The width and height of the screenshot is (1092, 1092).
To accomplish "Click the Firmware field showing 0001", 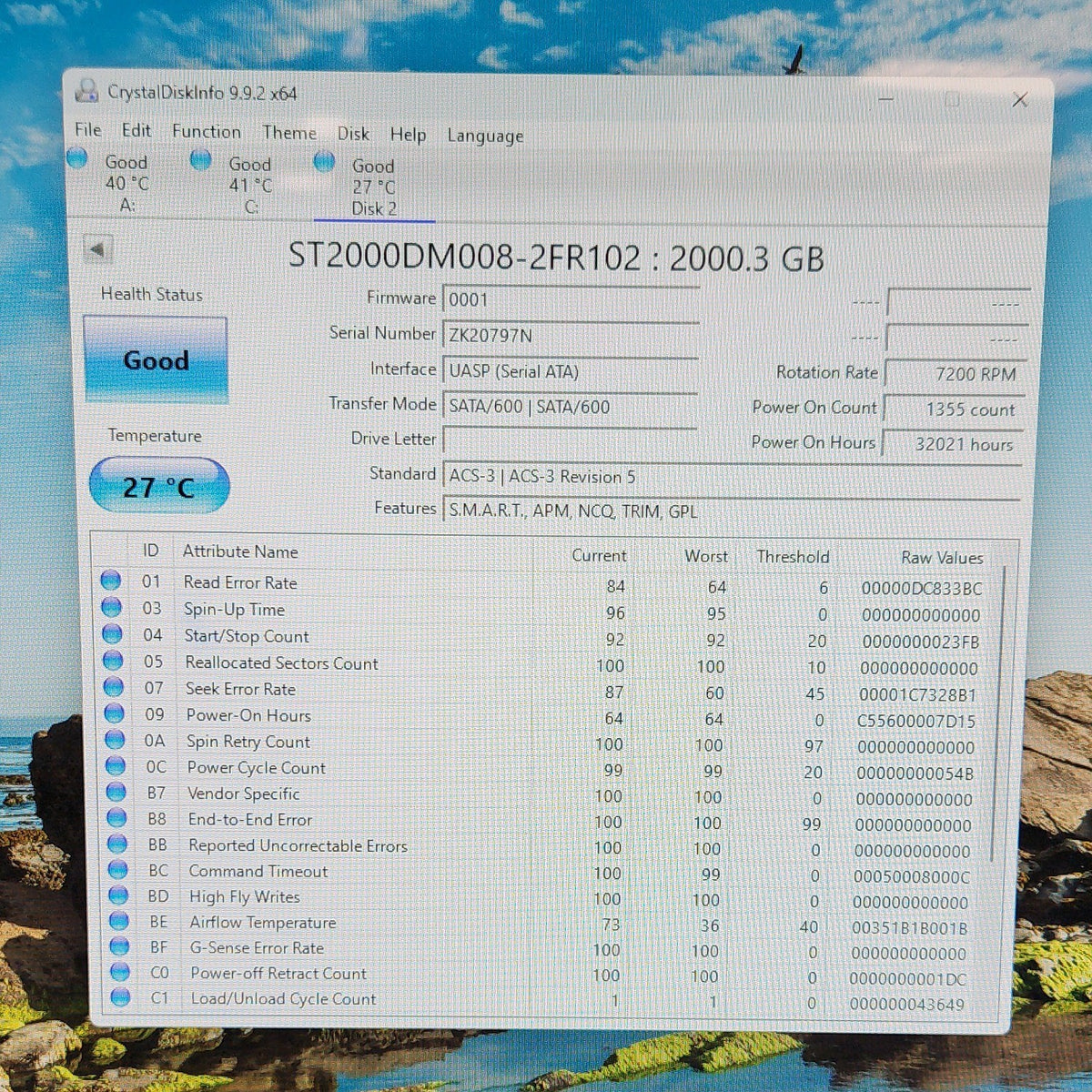I will click(571, 299).
